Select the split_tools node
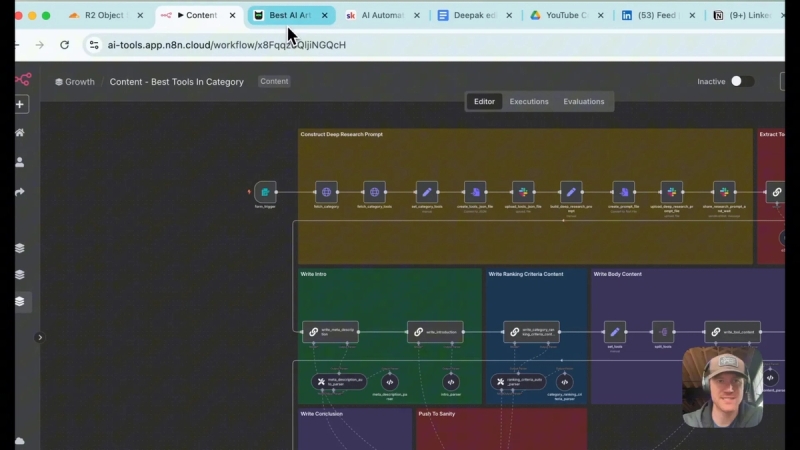Viewport: 800px width, 450px height. pos(663,332)
